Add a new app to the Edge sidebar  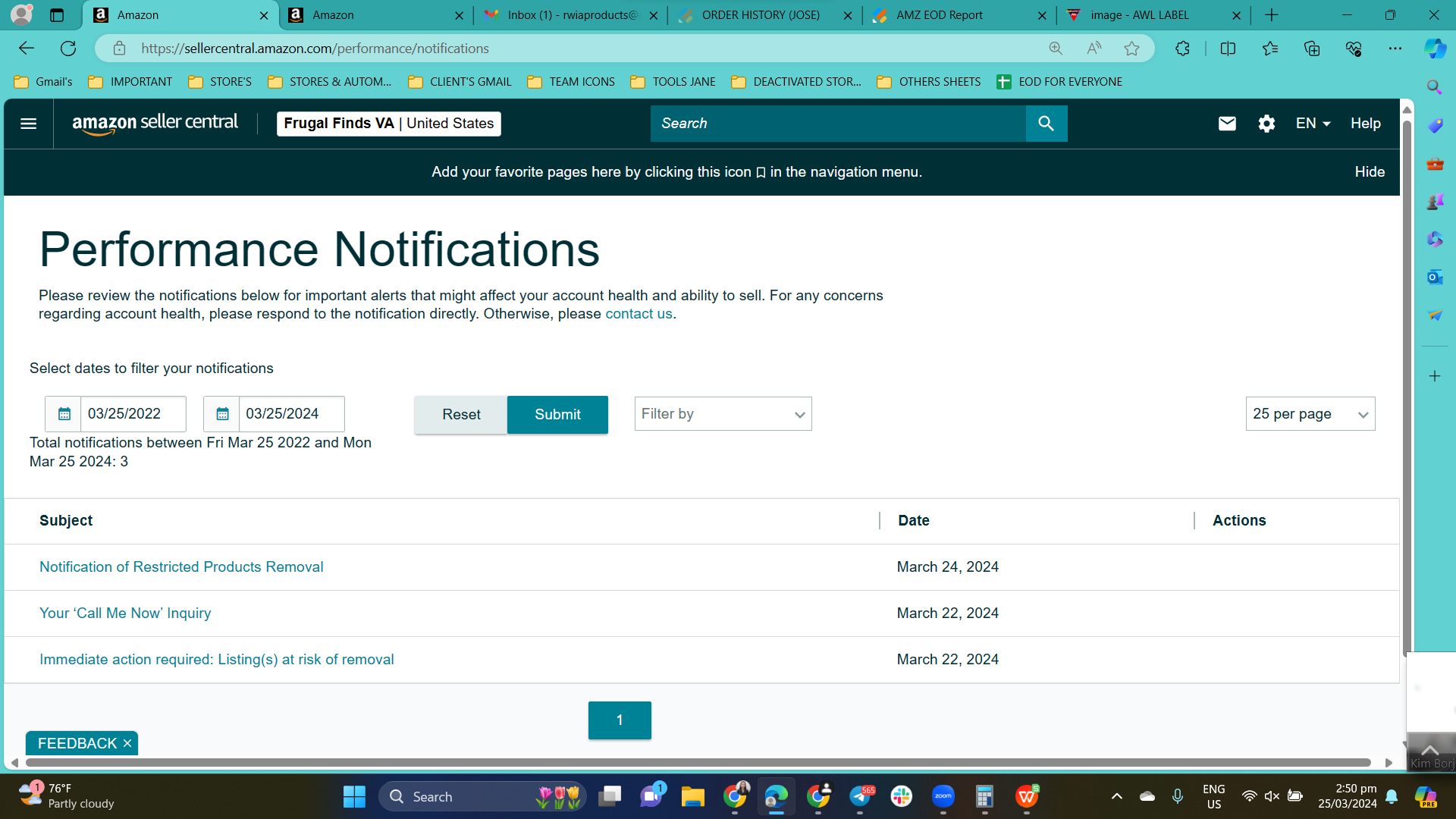[1435, 376]
